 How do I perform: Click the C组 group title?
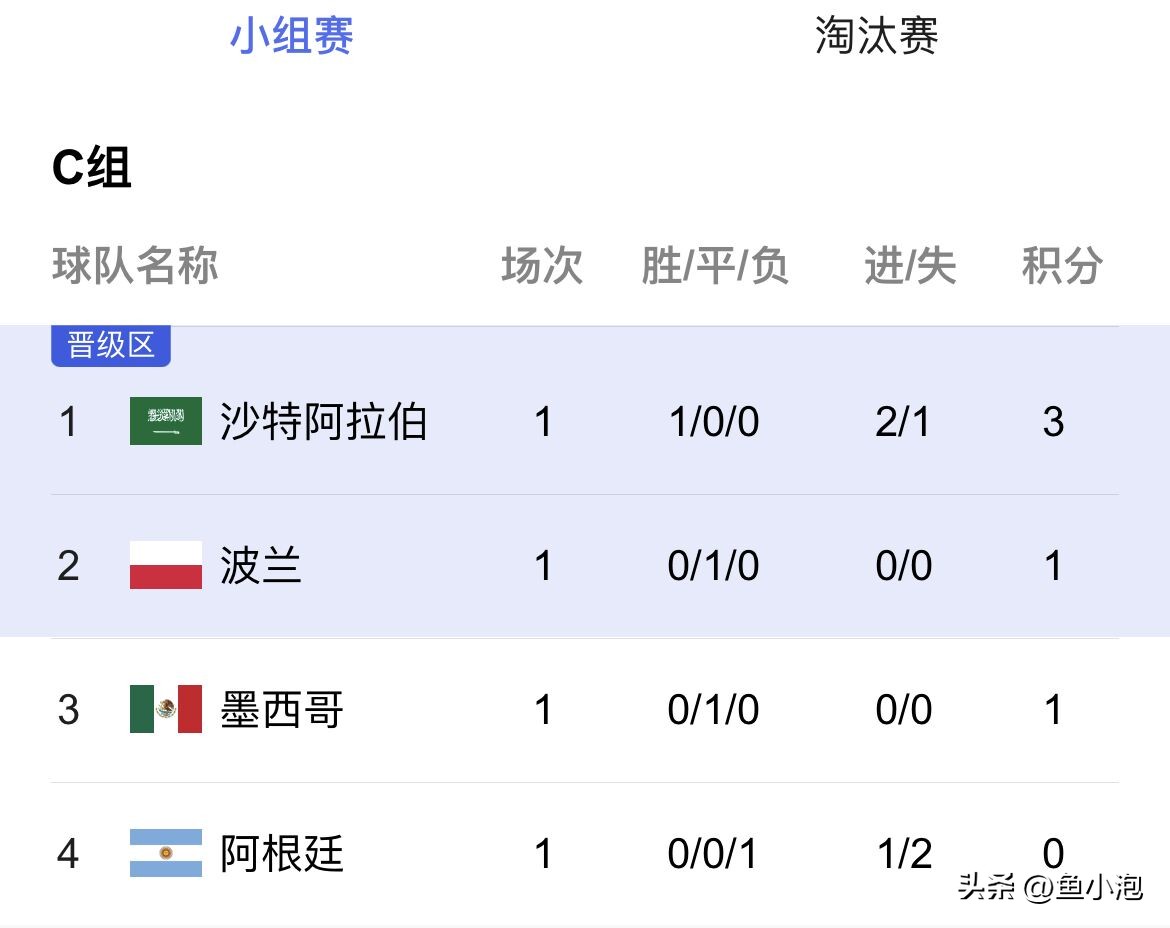94,169
